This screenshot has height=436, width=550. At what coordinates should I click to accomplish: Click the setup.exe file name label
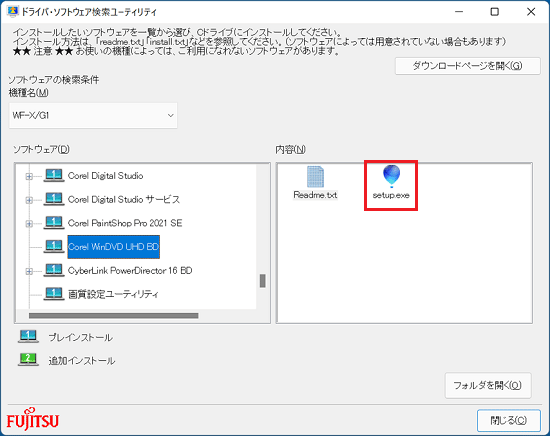pyautogui.click(x=391, y=195)
